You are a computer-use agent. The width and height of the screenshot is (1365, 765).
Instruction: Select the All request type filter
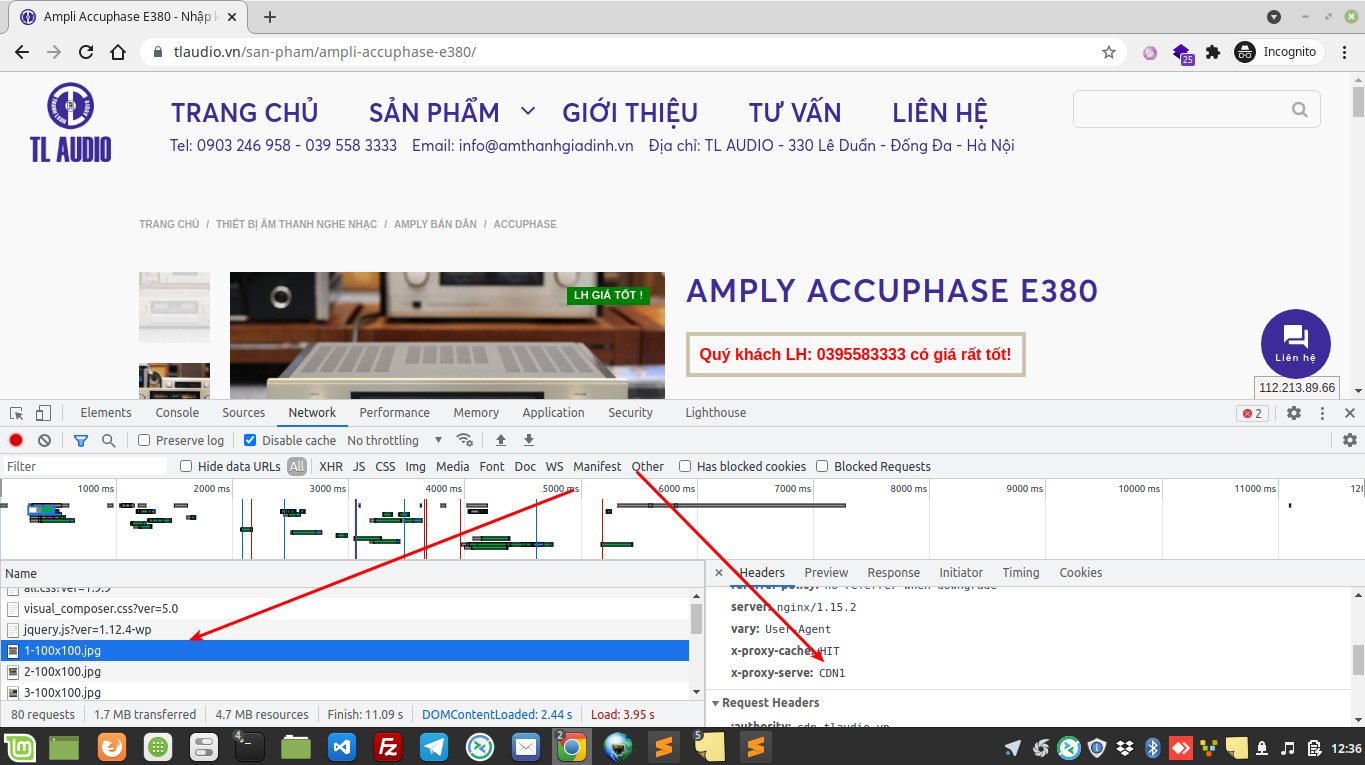(x=297, y=466)
